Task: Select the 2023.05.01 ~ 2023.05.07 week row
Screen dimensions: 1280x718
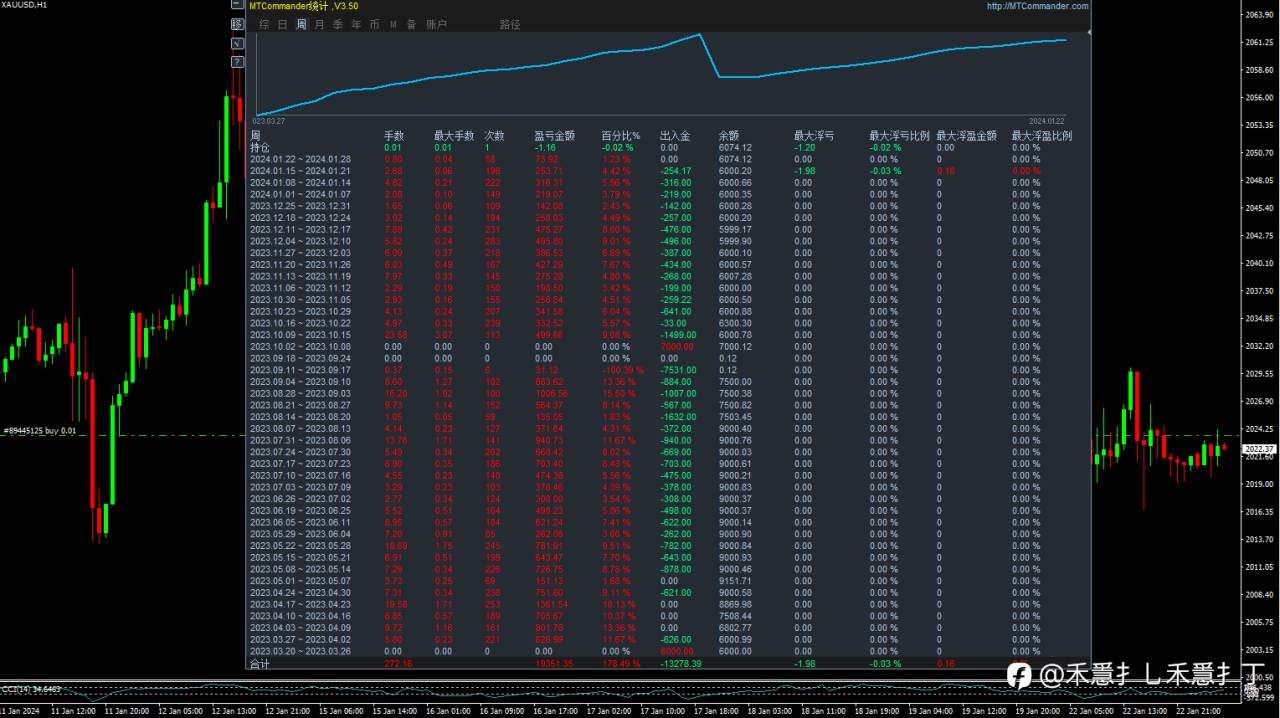Action: (x=668, y=580)
